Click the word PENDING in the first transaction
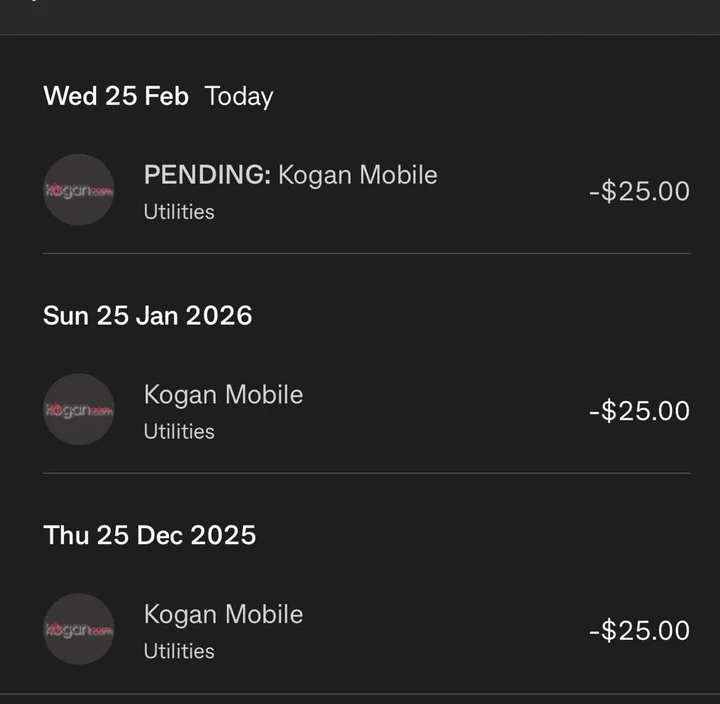Viewport: 720px width, 704px height. tap(206, 175)
